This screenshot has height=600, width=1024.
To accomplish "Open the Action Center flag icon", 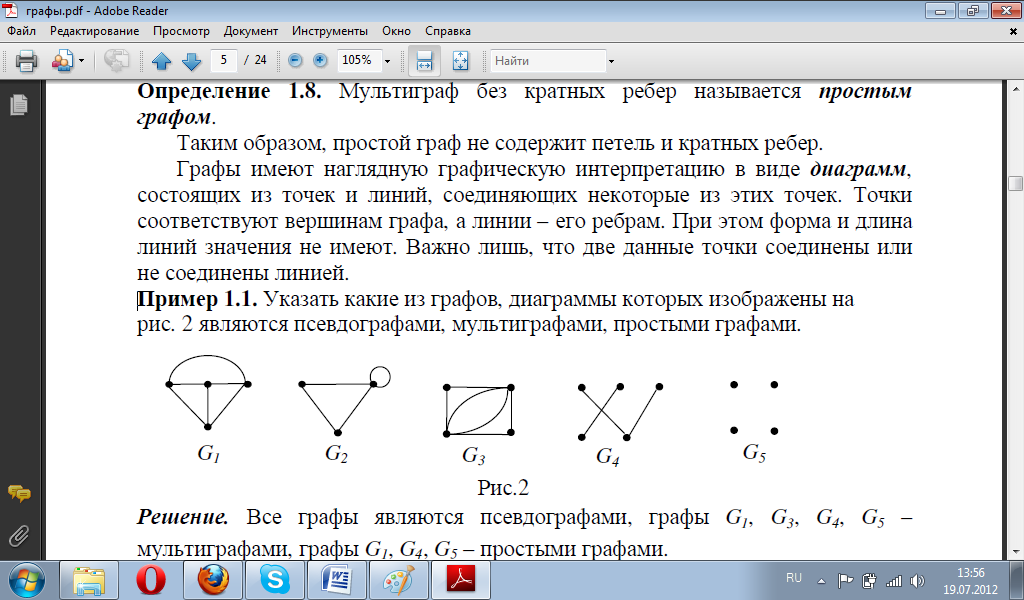I will (845, 580).
